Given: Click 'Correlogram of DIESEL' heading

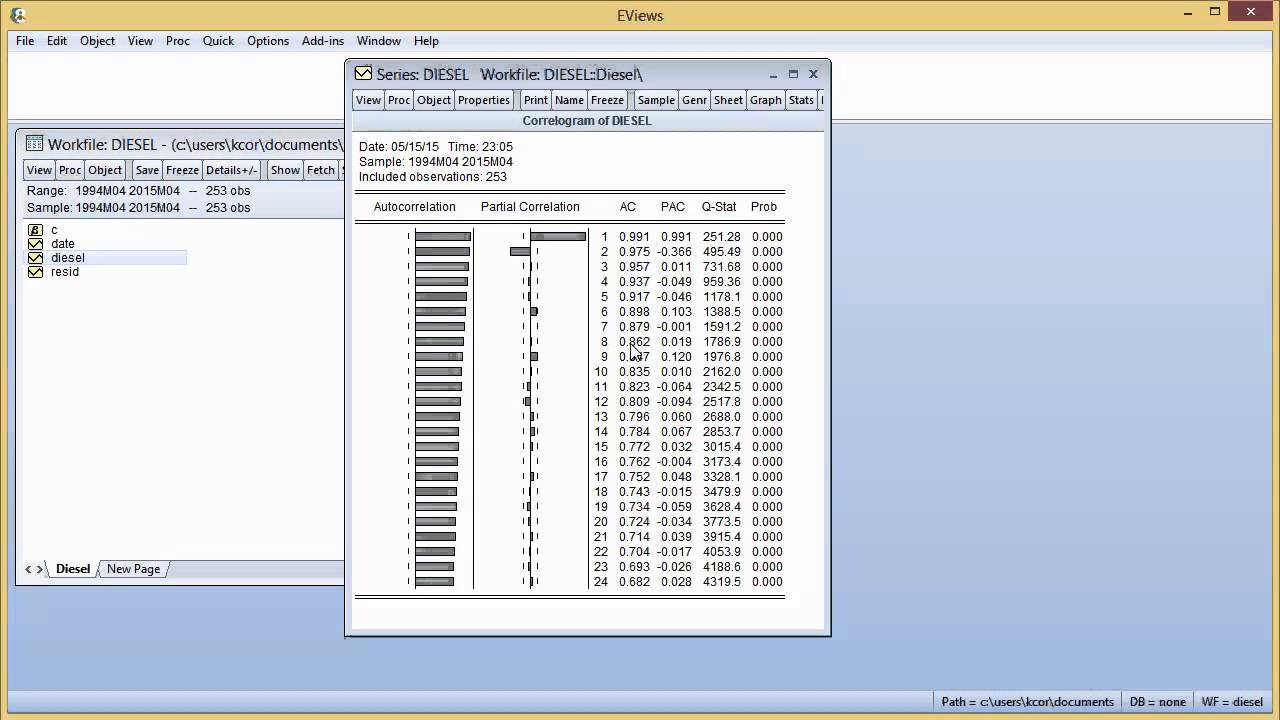Looking at the screenshot, I should pos(587,121).
